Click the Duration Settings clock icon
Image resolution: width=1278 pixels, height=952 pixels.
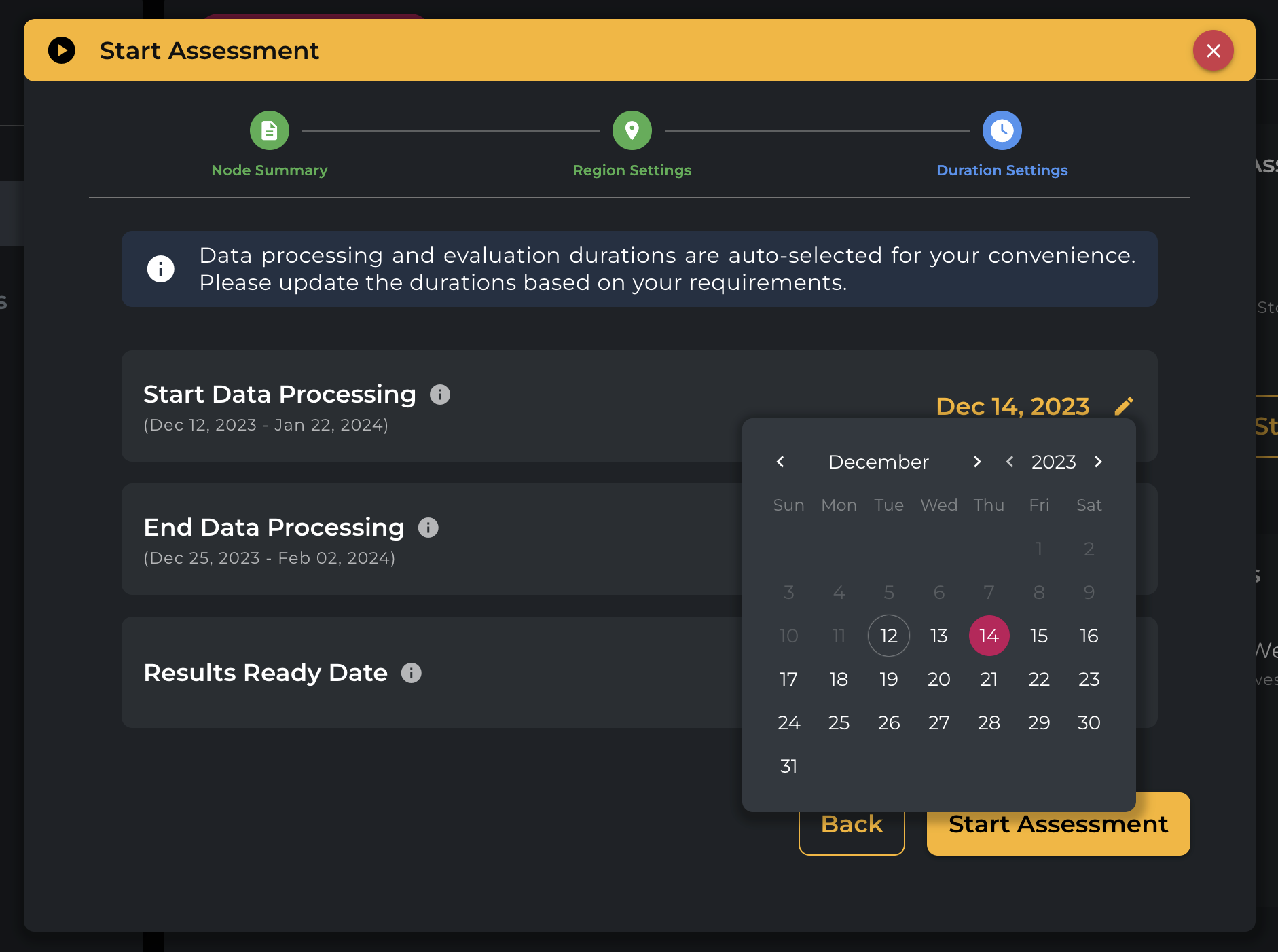point(1002,130)
